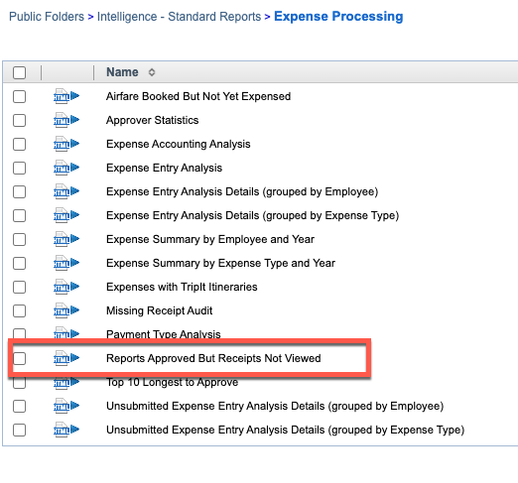Click HTML run icon for Expenses with TripIt Itineraries
Screen dimensions: 518x483
coord(66,287)
